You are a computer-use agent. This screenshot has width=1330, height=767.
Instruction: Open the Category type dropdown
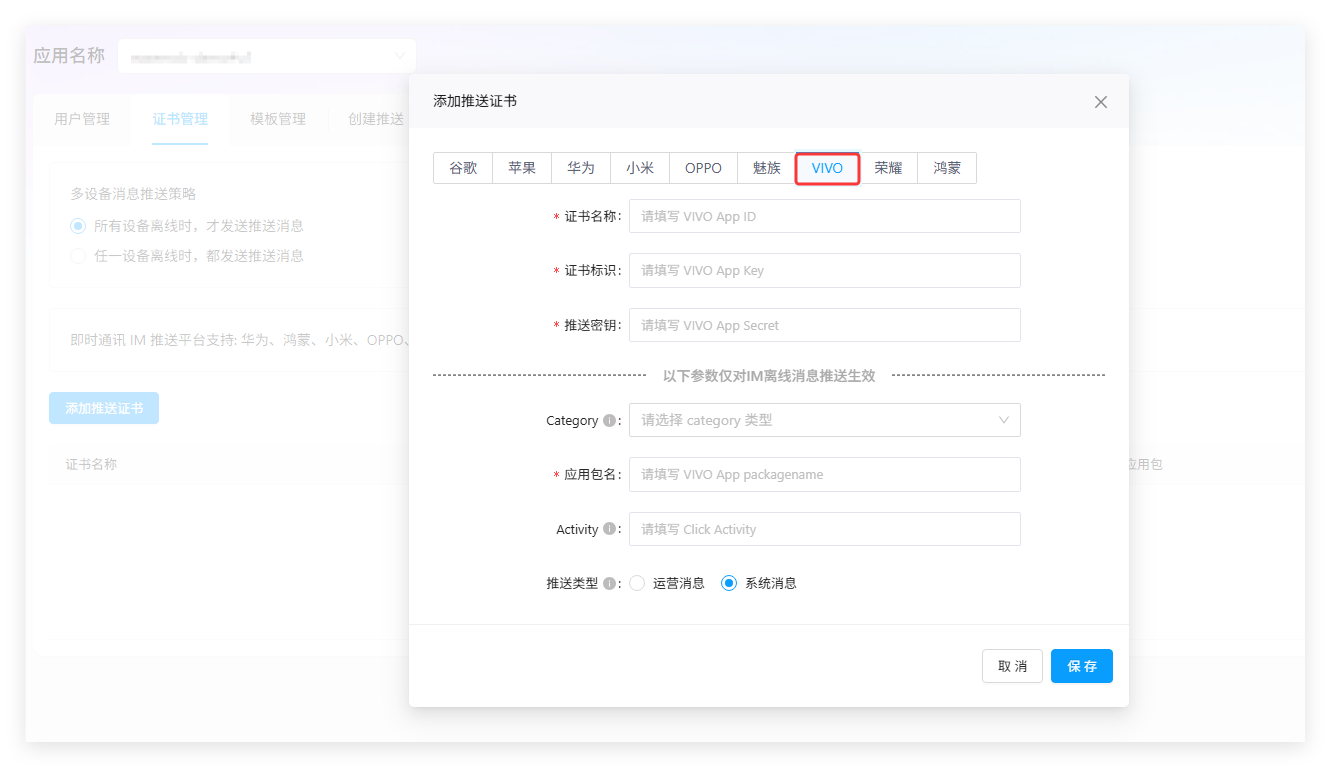pos(824,420)
